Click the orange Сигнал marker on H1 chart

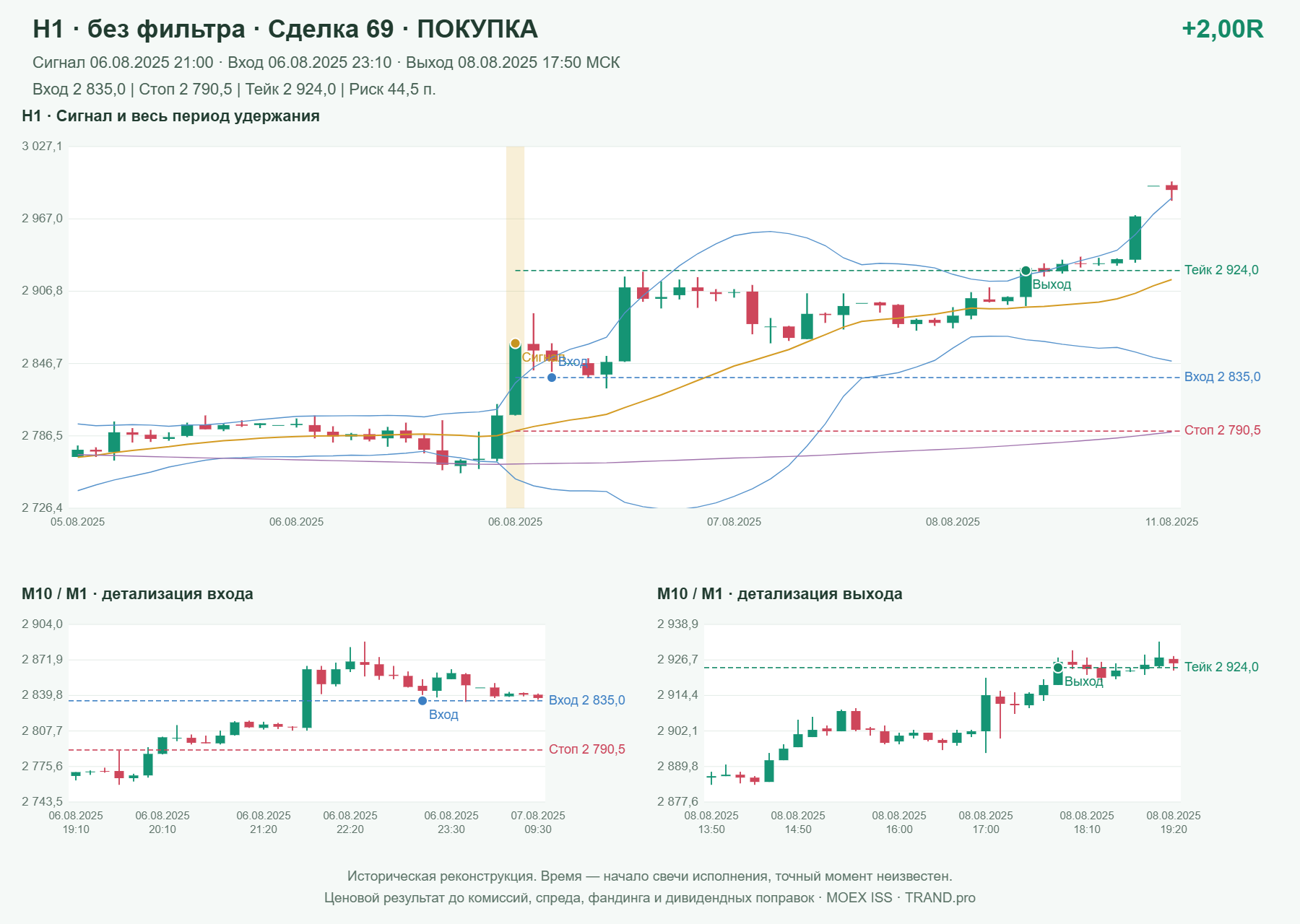point(515,344)
